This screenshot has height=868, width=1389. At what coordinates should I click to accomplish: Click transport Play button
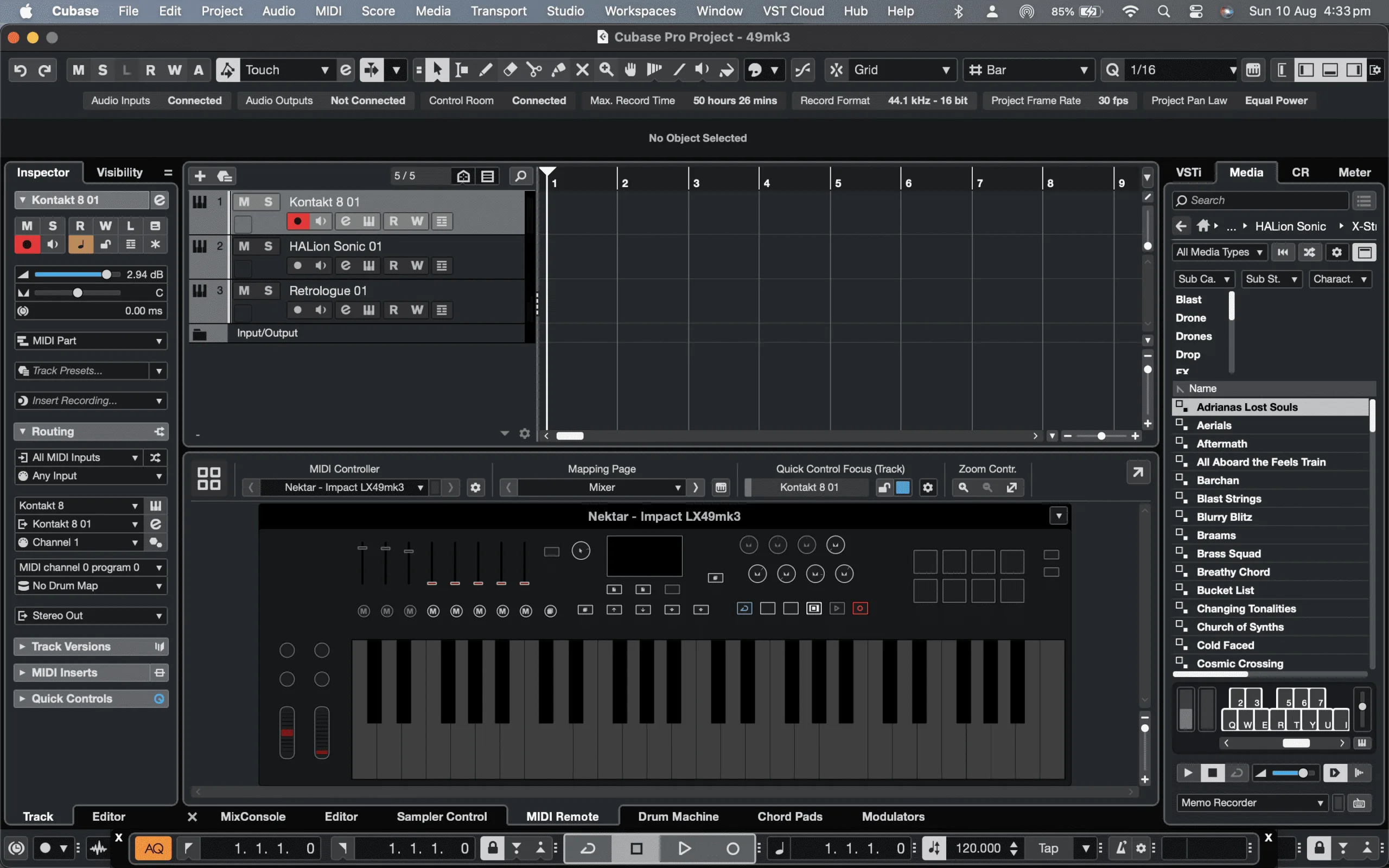pyautogui.click(x=684, y=848)
